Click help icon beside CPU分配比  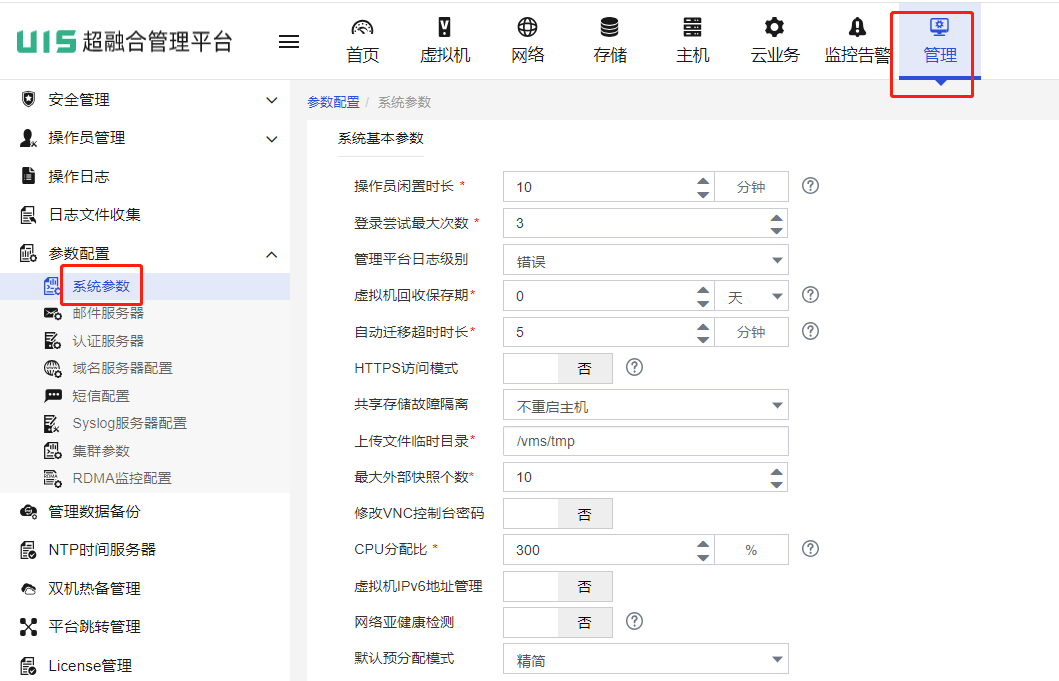(x=811, y=549)
